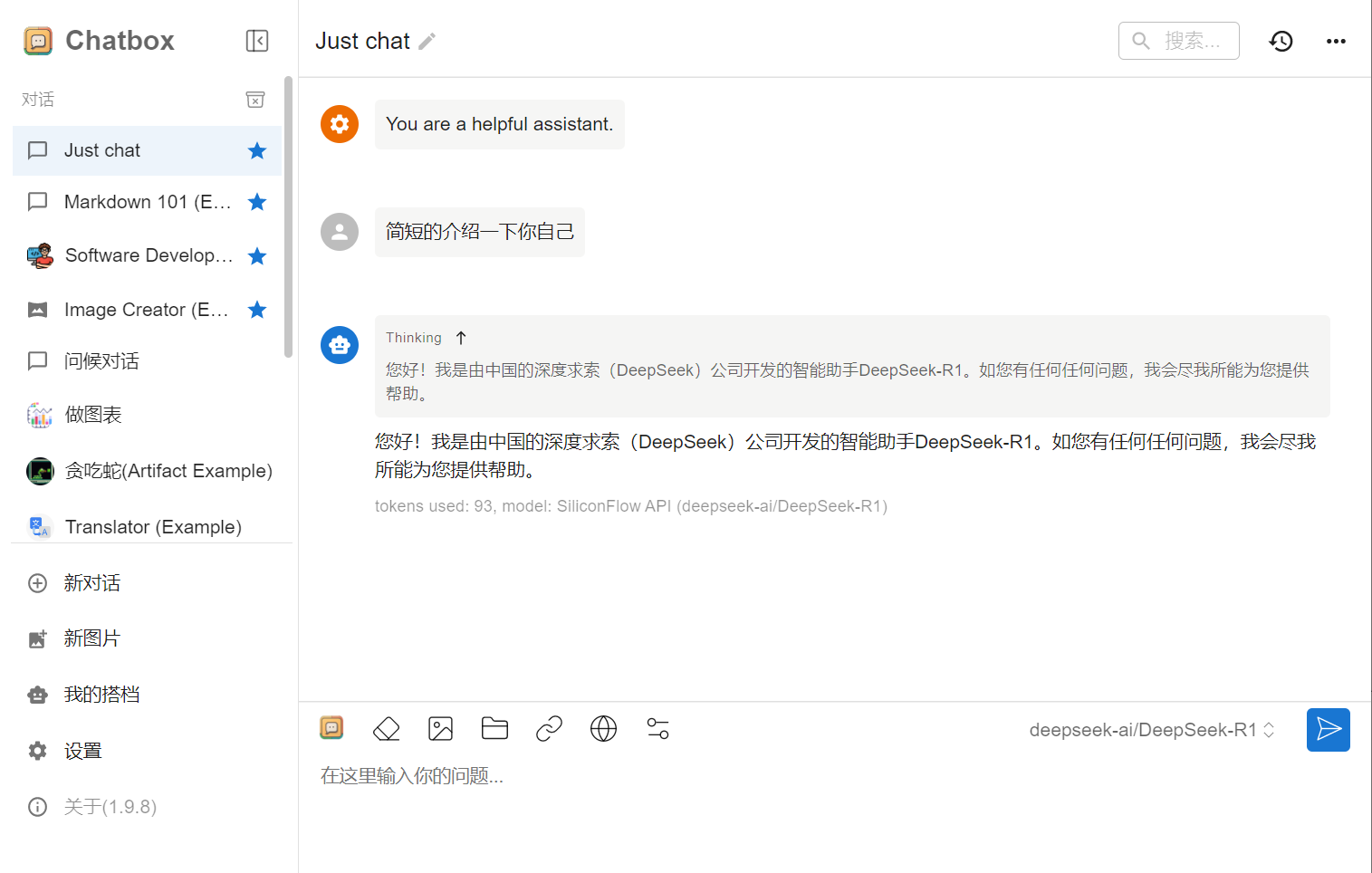Open the history clock icon
The height and width of the screenshot is (873, 1372).
click(1281, 41)
